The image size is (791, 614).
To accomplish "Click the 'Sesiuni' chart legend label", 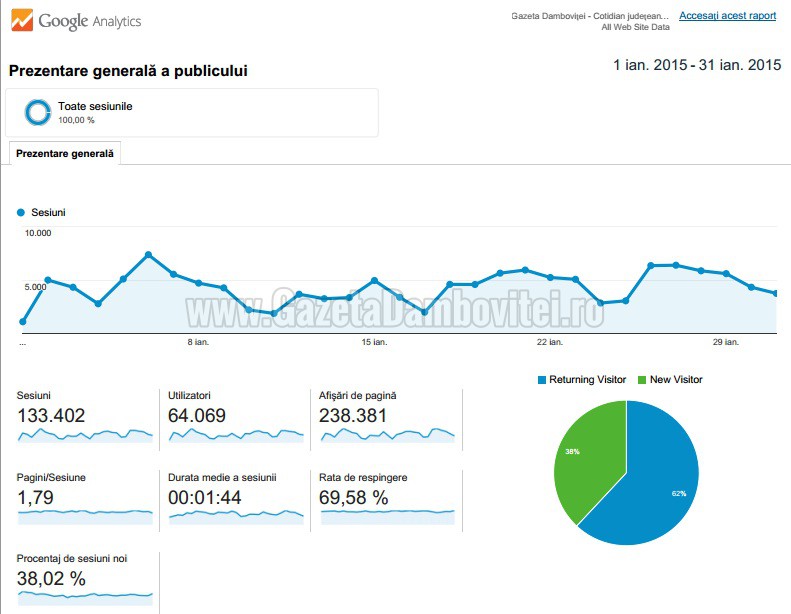I will click(x=48, y=212).
